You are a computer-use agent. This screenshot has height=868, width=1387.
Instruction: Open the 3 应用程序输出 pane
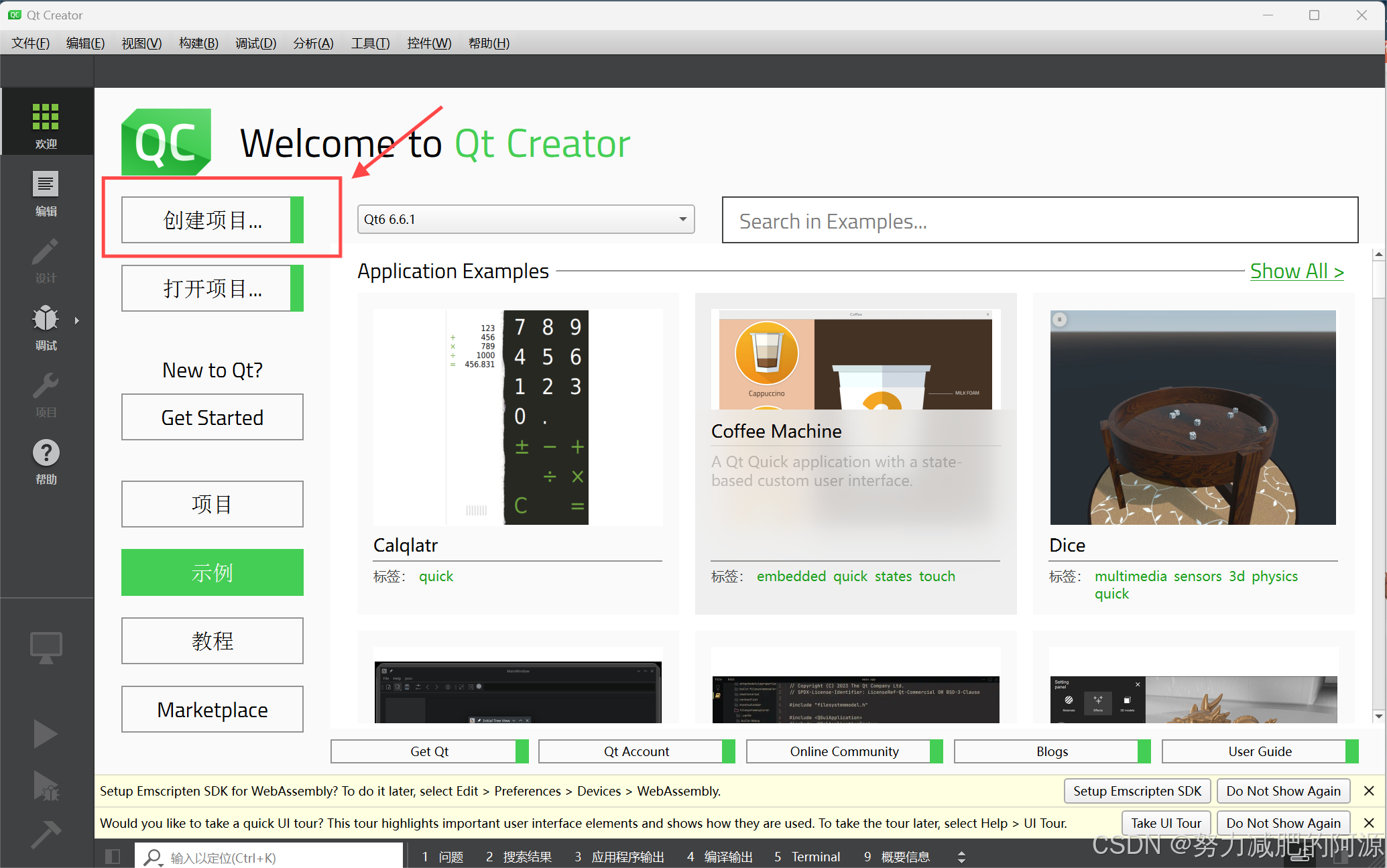click(x=619, y=857)
